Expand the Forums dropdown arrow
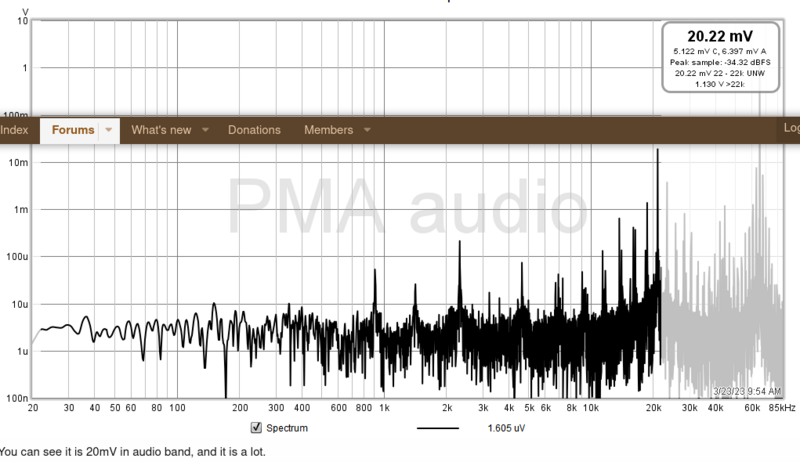 [107, 130]
